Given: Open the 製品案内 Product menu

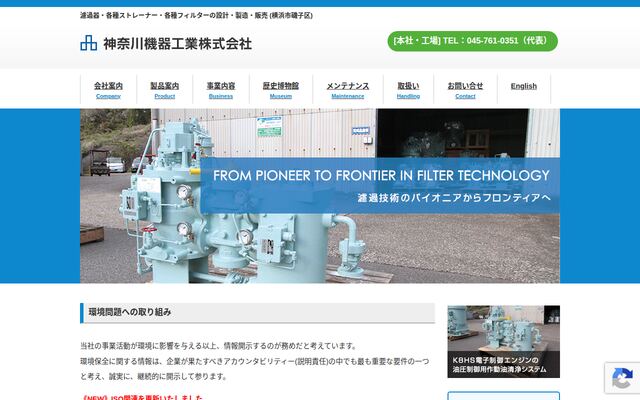Looking at the screenshot, I should click(165, 90).
